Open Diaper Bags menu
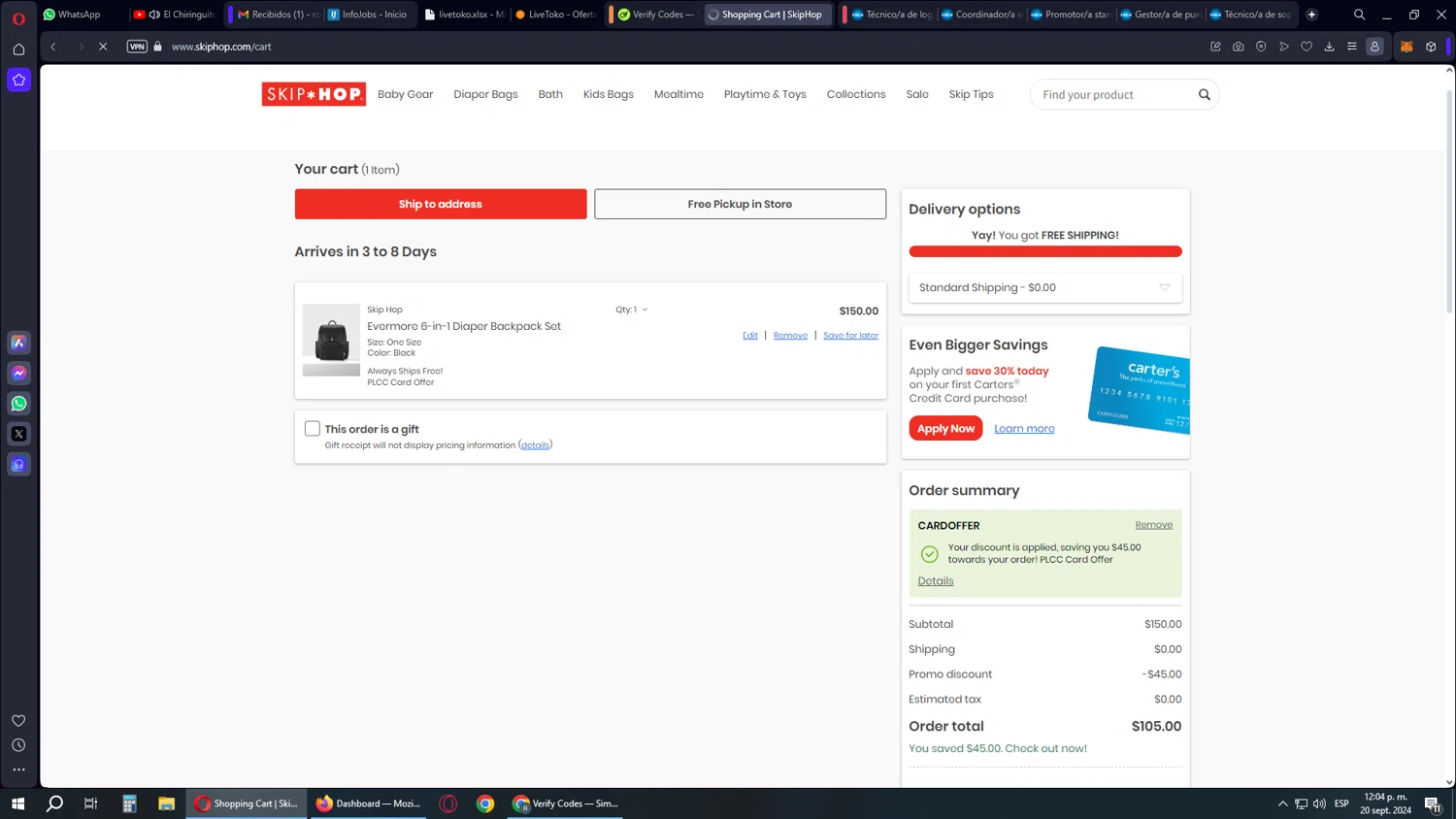1456x819 pixels. pos(485,94)
